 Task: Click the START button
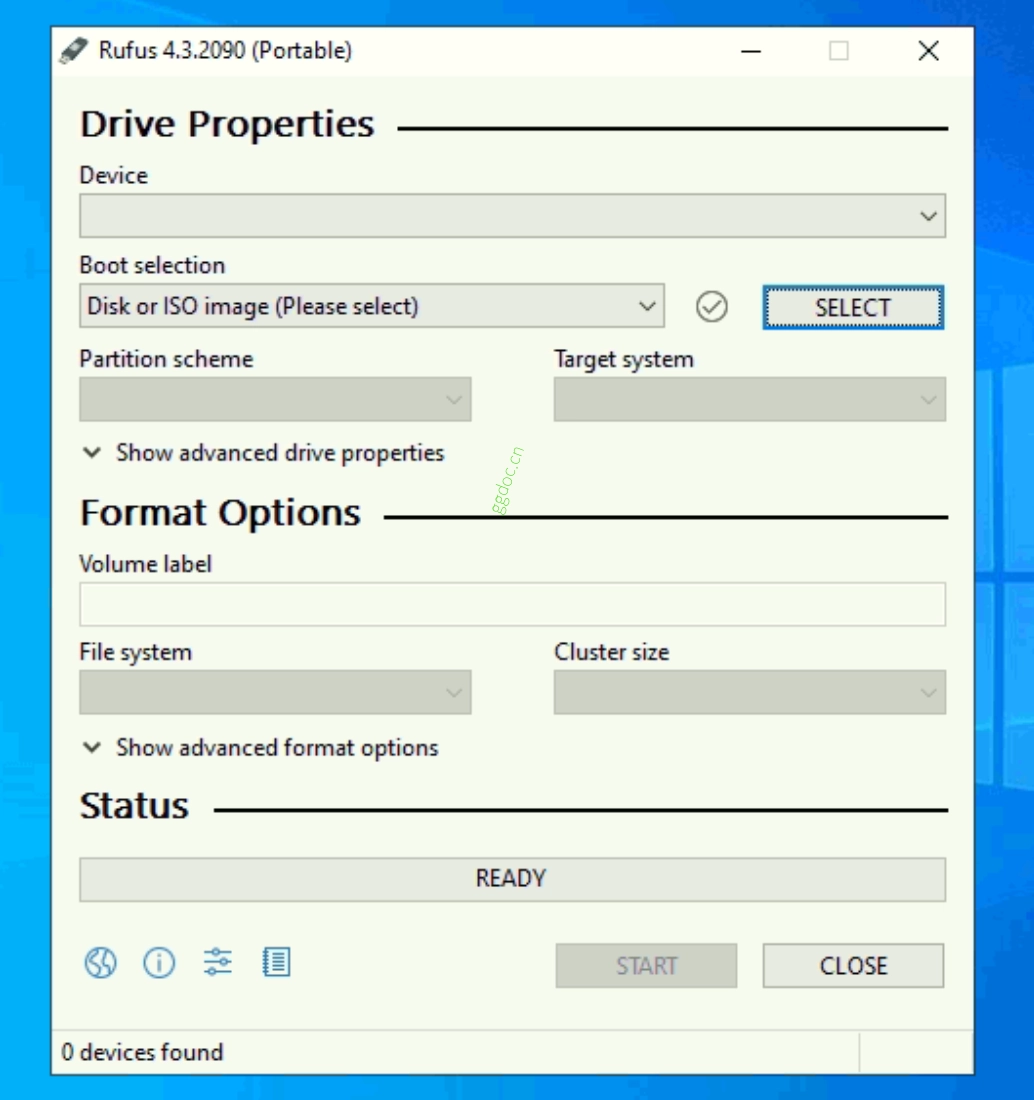[646, 966]
